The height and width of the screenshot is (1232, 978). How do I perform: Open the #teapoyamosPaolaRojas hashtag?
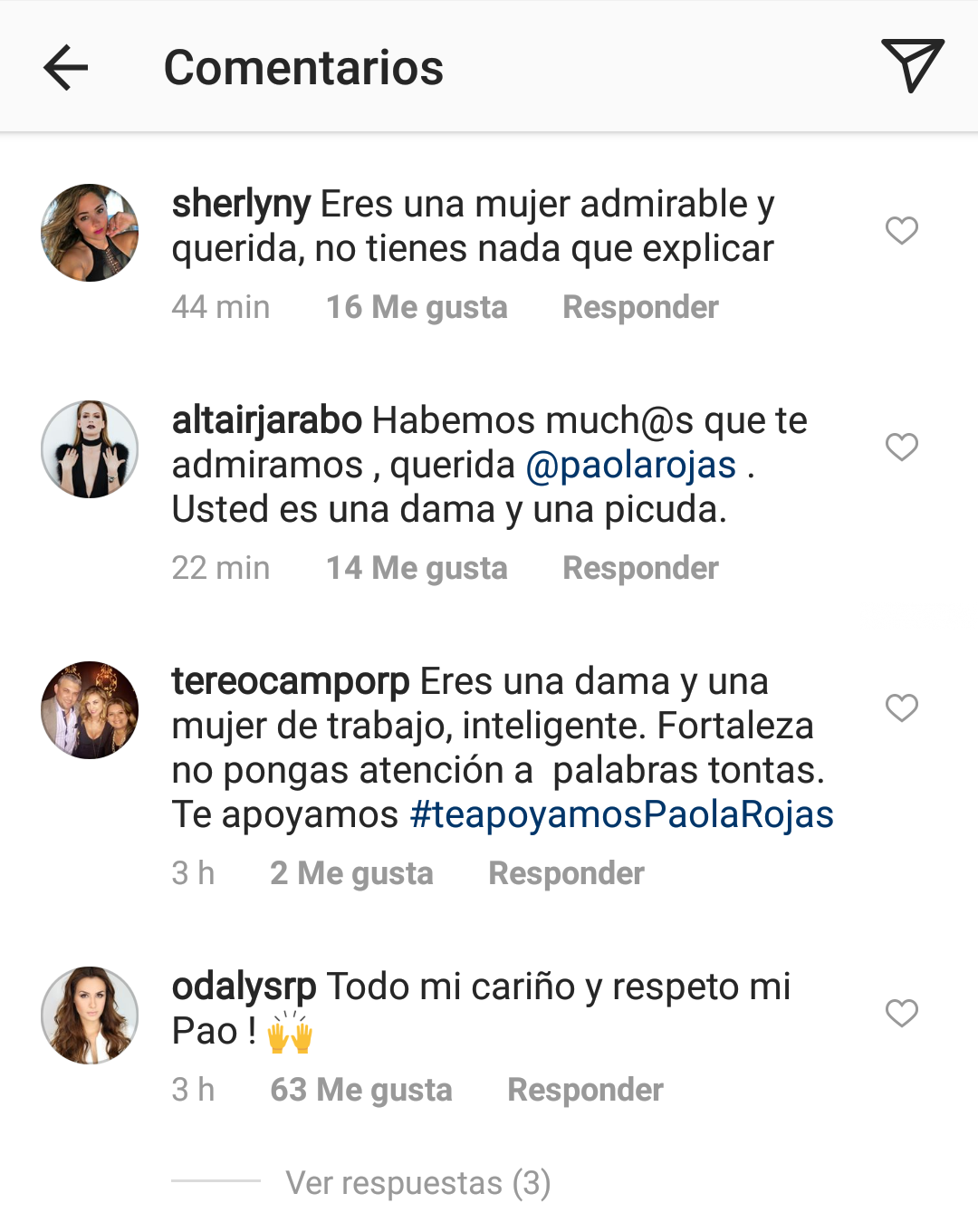click(x=621, y=814)
